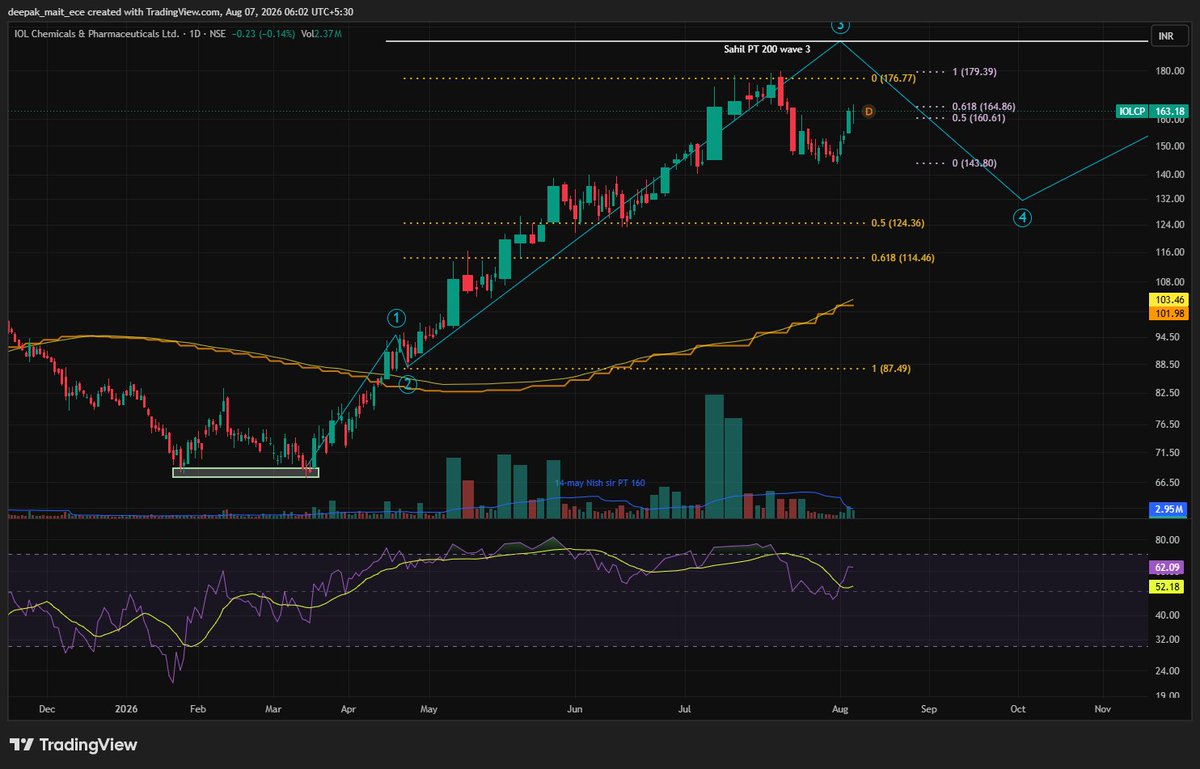Select the circled wave 1 label
The image size is (1200, 769).
point(397,319)
